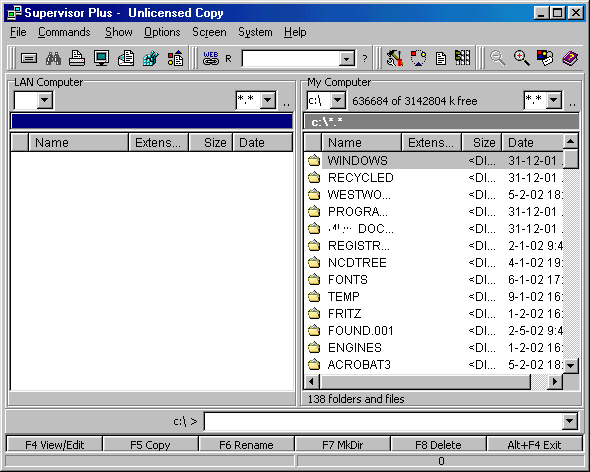Open the Commands menu
The image size is (590, 472).
click(64, 32)
